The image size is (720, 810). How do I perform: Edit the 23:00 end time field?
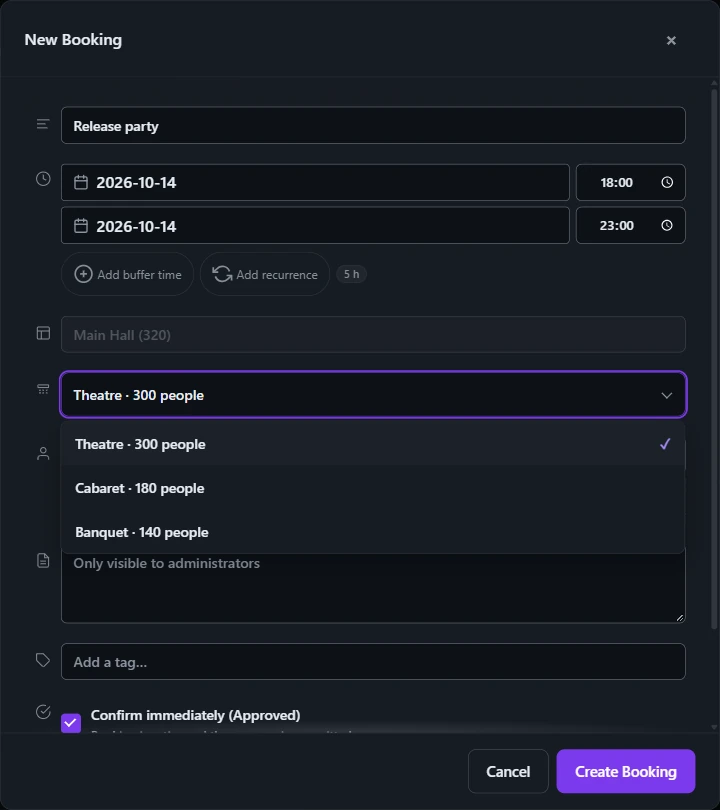(631, 225)
